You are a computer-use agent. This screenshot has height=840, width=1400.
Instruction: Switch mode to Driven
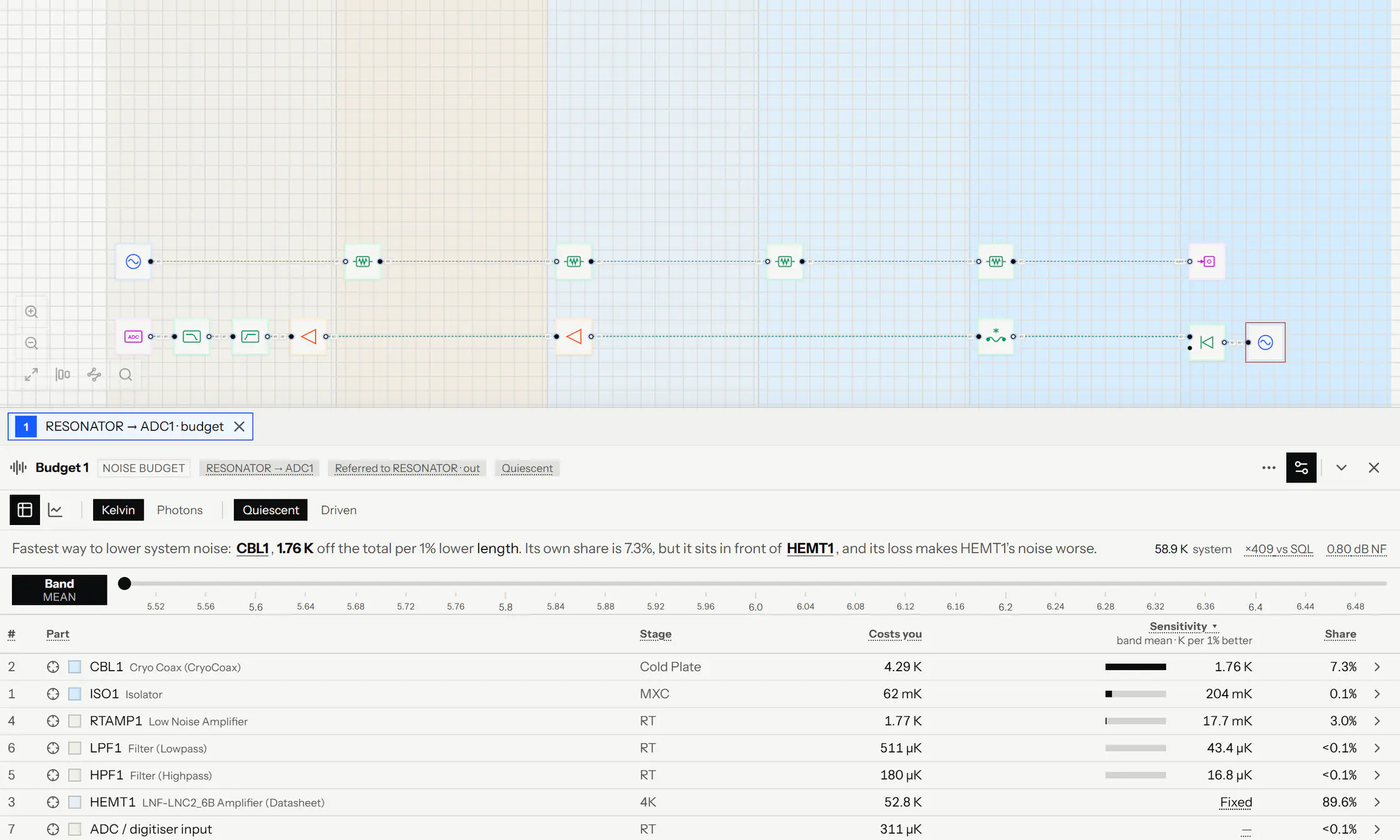[338, 510]
